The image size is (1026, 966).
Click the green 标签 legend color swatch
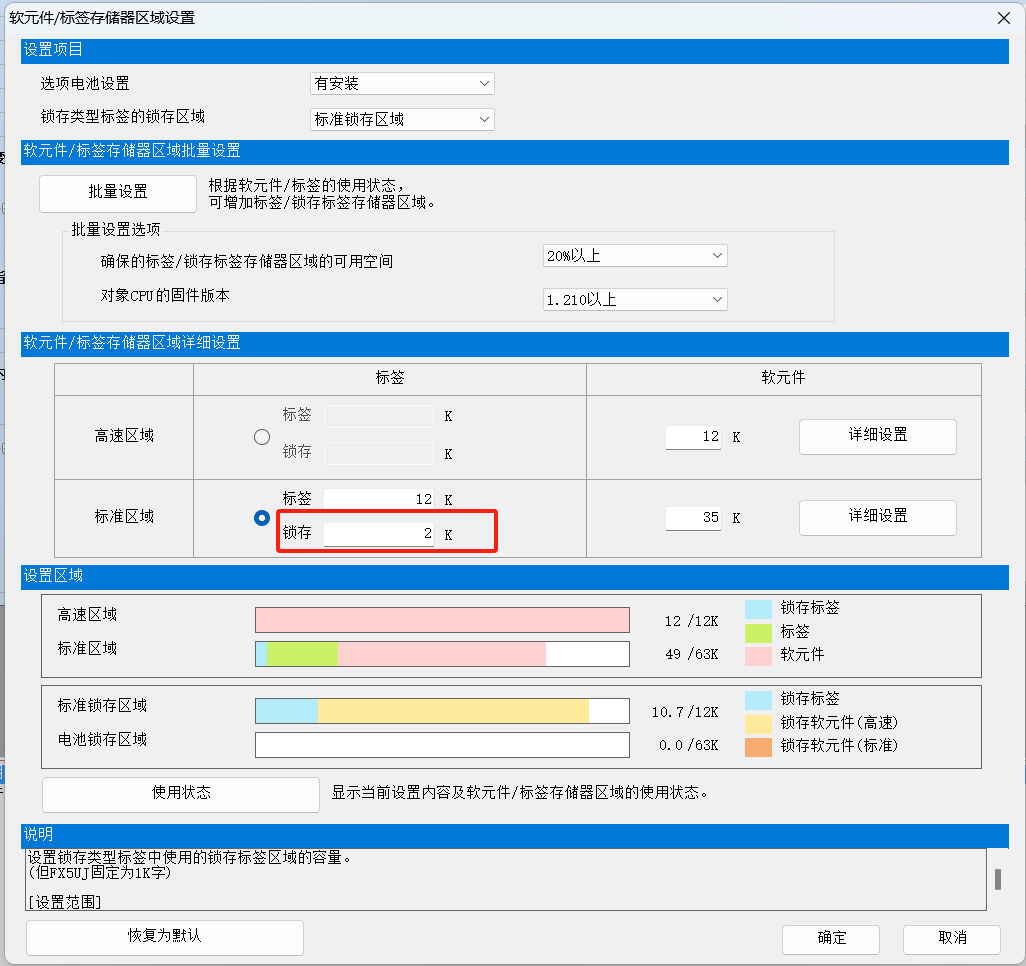[x=758, y=632]
